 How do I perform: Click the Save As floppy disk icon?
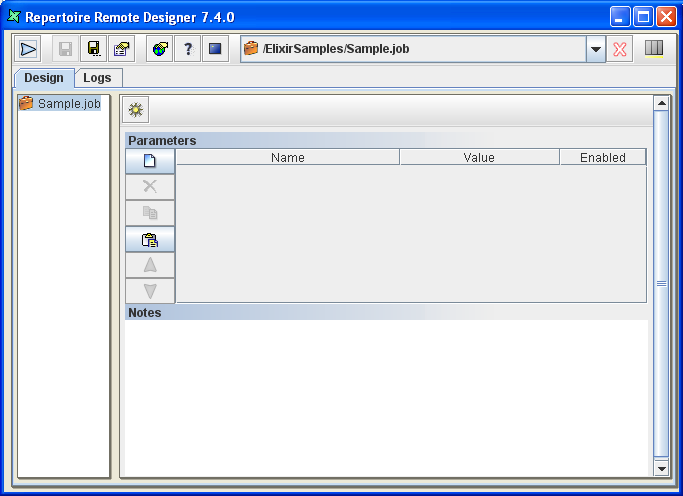click(x=94, y=49)
